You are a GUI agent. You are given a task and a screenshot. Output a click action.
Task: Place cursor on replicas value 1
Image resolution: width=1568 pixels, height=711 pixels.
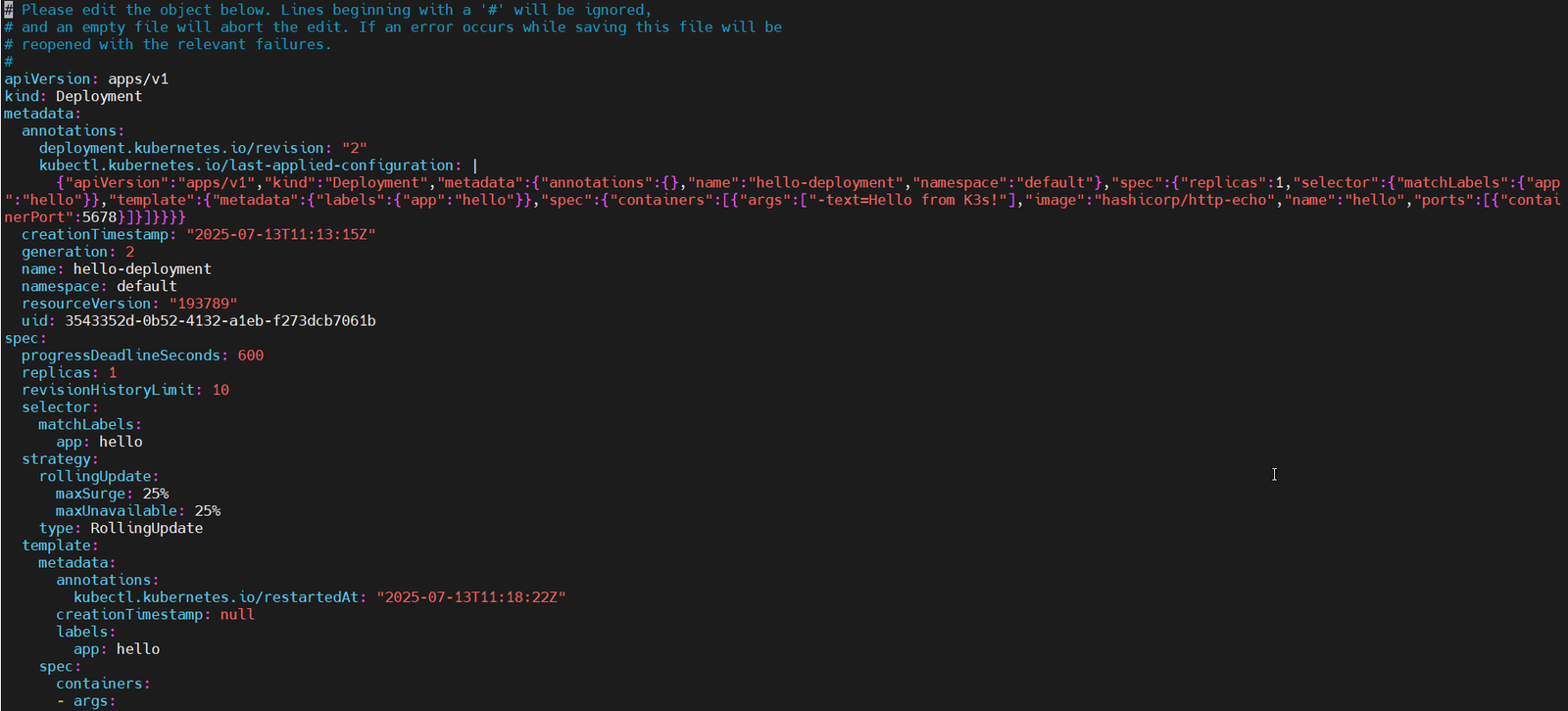point(113,373)
